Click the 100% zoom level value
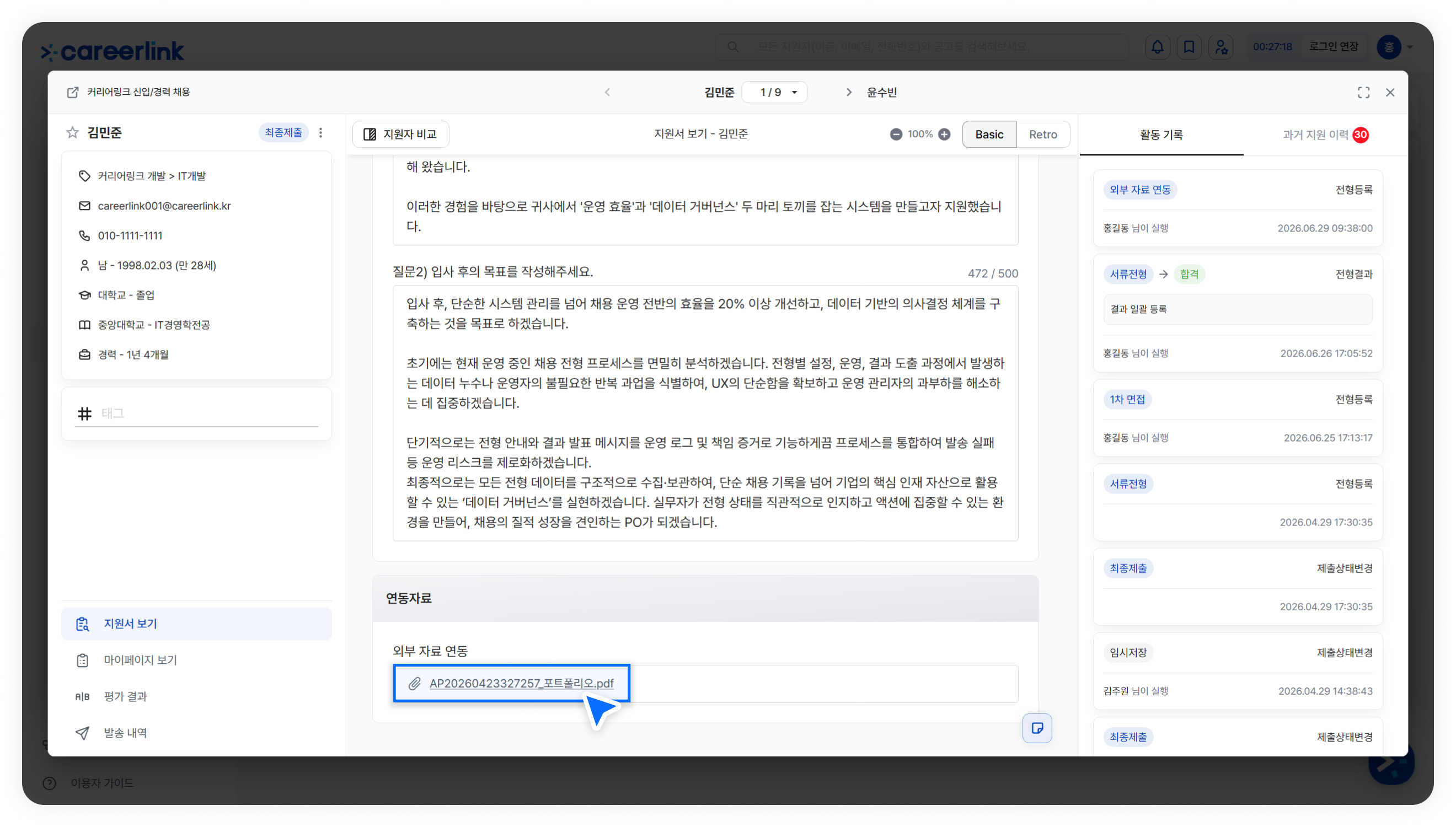The height and width of the screenshot is (827, 1456). tap(920, 134)
